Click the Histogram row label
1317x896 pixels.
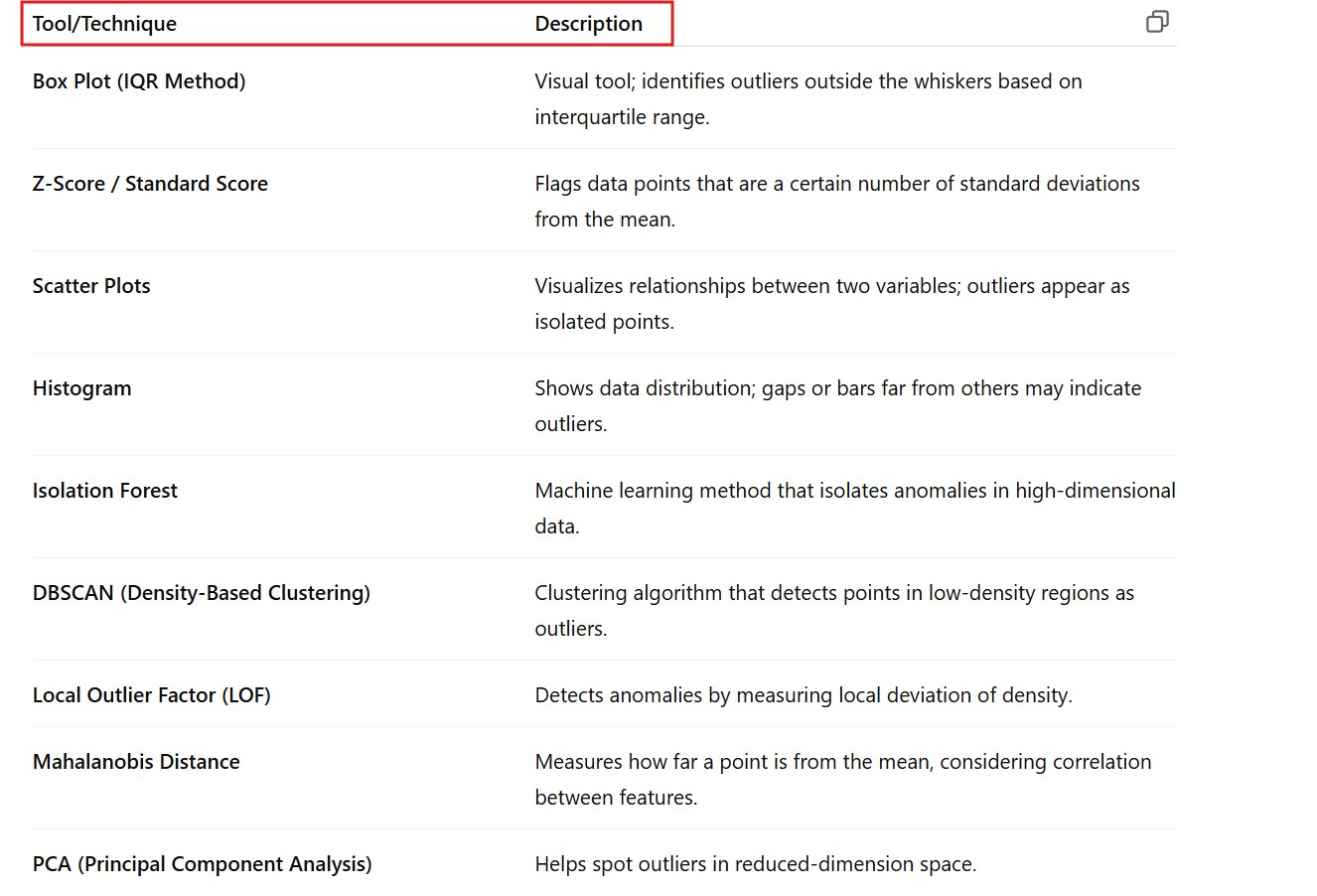click(81, 388)
